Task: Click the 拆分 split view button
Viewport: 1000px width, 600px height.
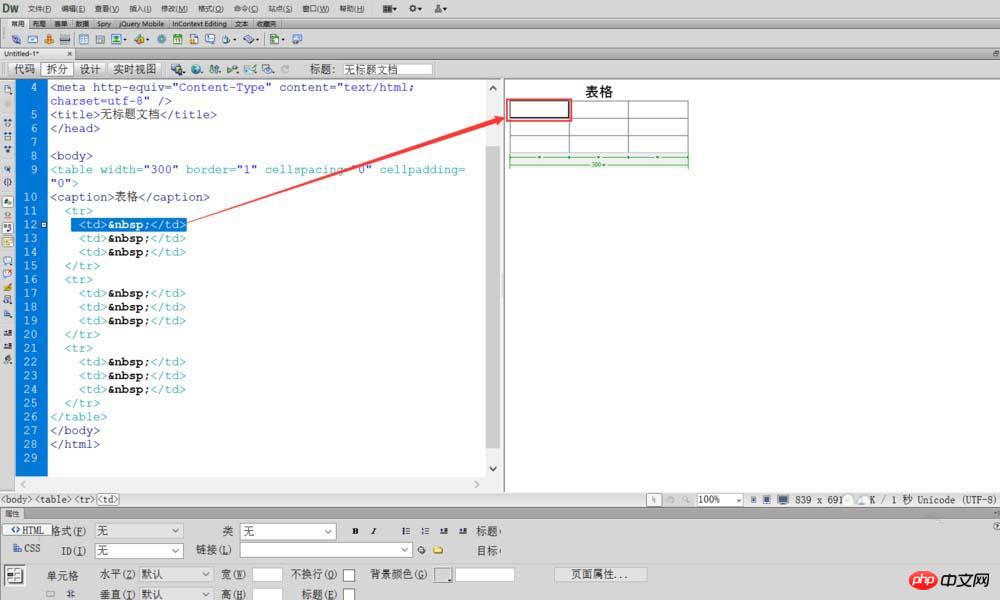Action: 57,69
